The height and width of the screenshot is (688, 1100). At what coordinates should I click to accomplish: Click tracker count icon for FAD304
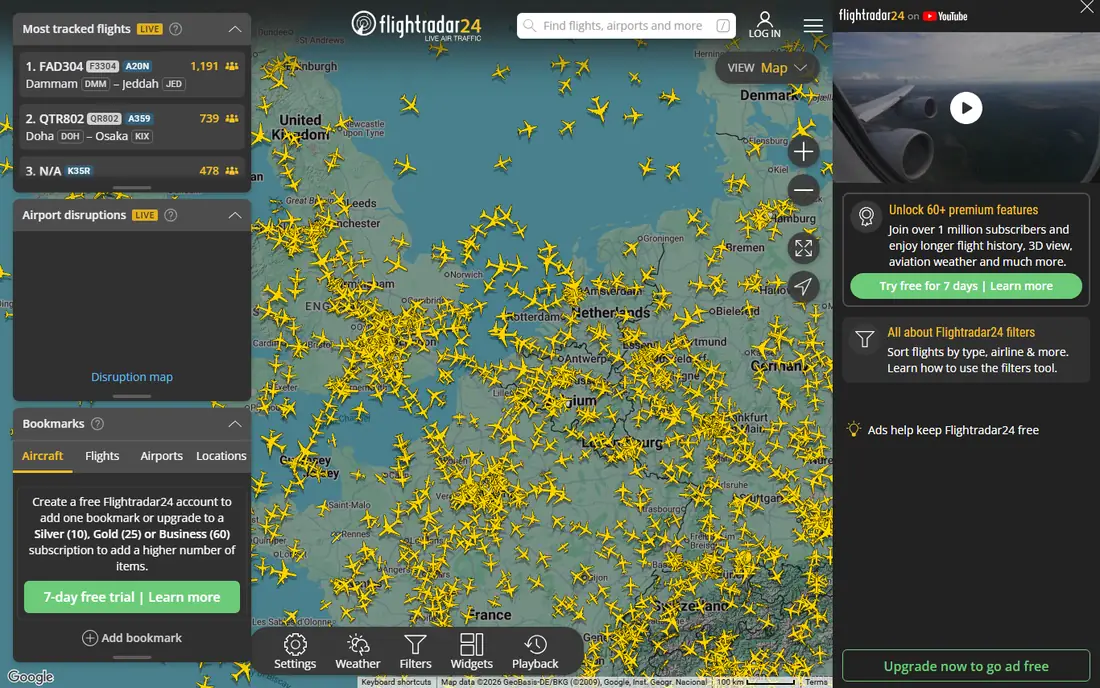(x=232, y=66)
